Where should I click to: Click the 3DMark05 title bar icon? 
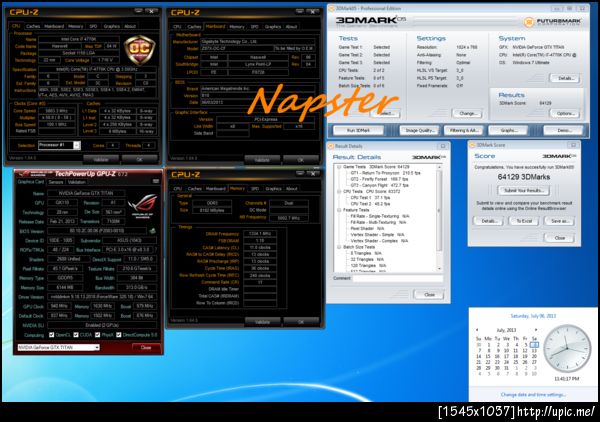(x=331, y=8)
